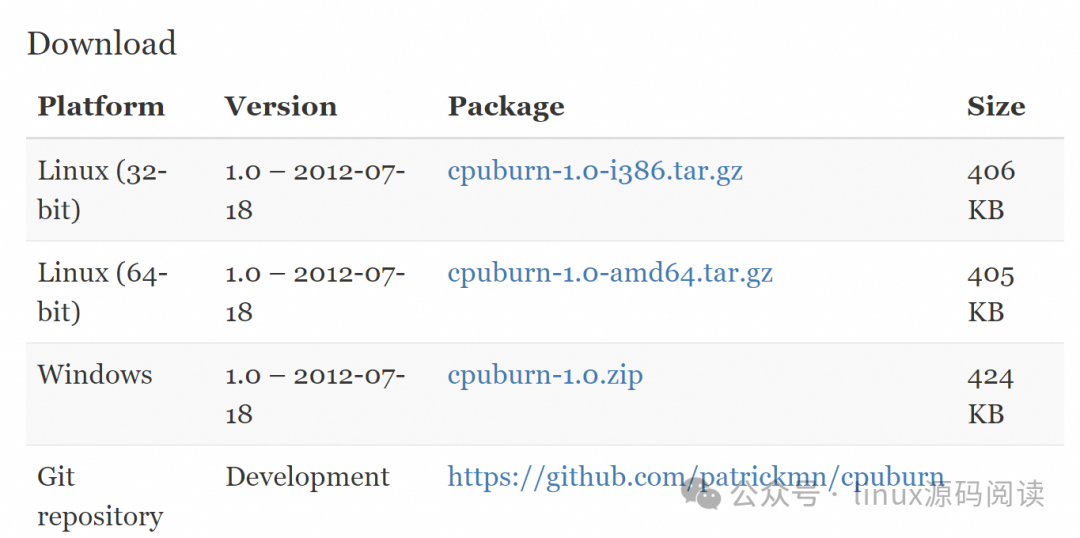Image resolution: width=1080 pixels, height=538 pixels.
Task: Select the Git repository platform cell
Action: pyautogui.click(x=101, y=496)
